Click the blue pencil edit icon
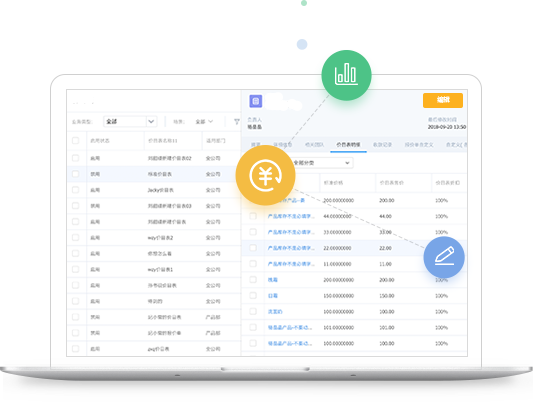This screenshot has width=533, height=402. 444,257
